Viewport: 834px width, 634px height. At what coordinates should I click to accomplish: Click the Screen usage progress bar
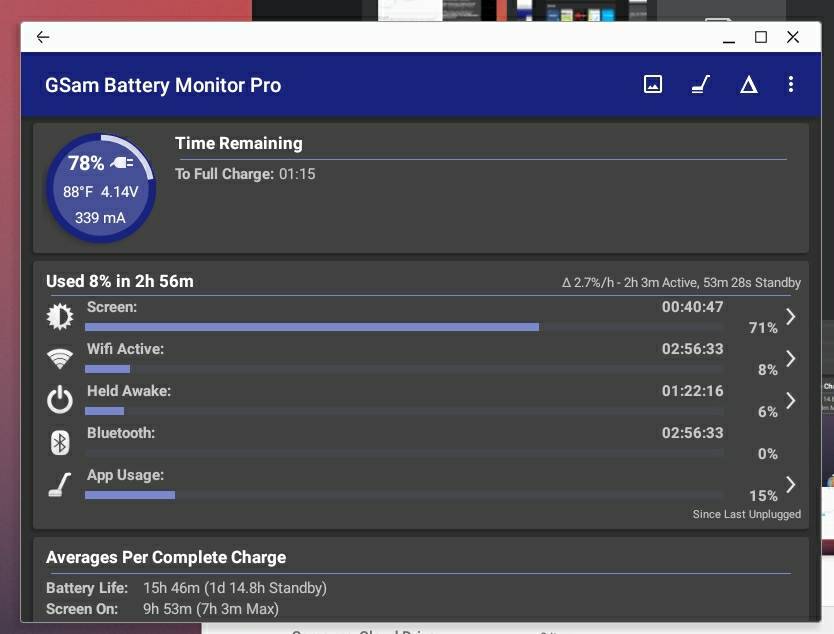(404, 327)
